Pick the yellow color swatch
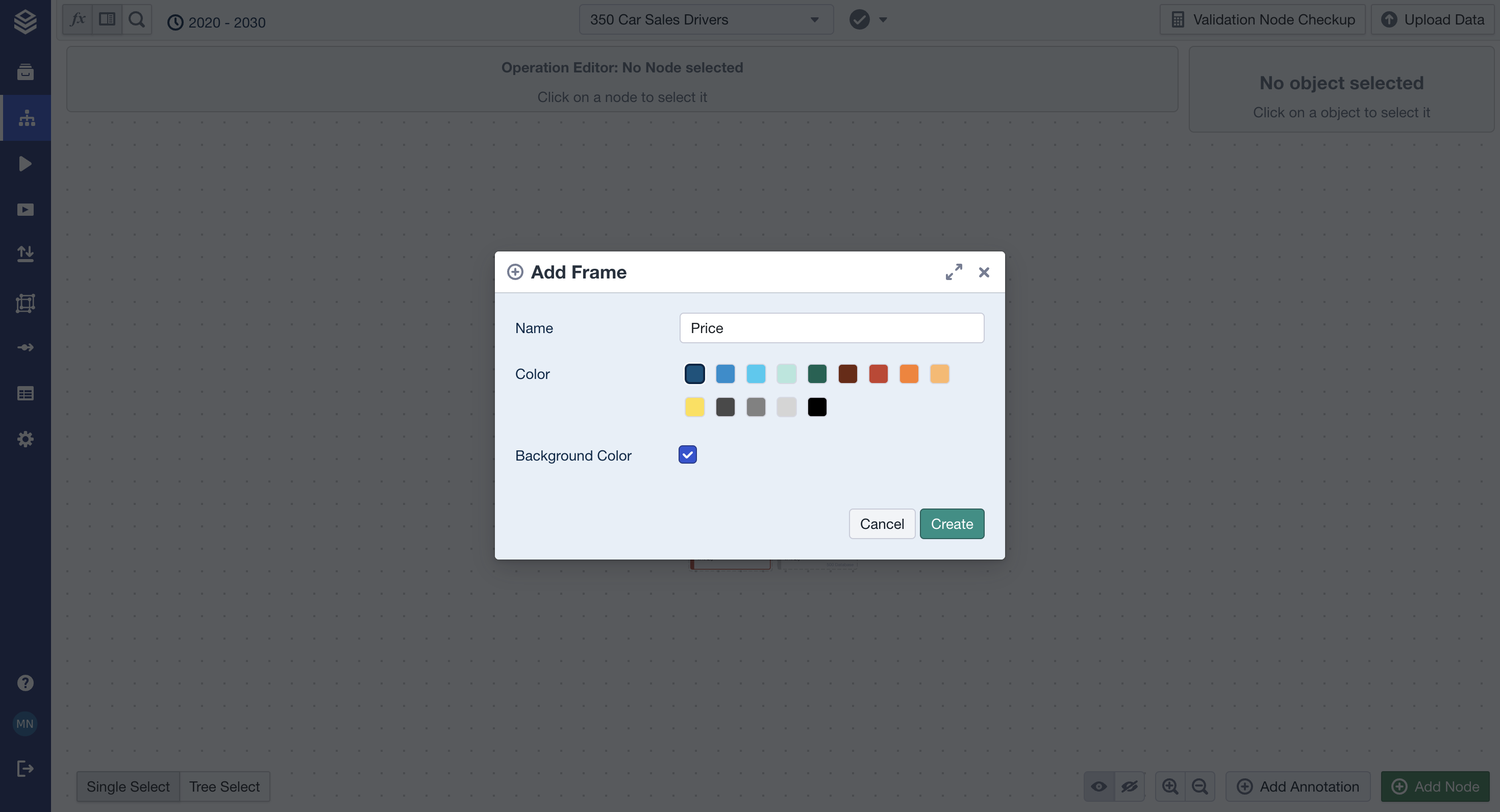This screenshot has width=1500, height=812. pyautogui.click(x=695, y=407)
